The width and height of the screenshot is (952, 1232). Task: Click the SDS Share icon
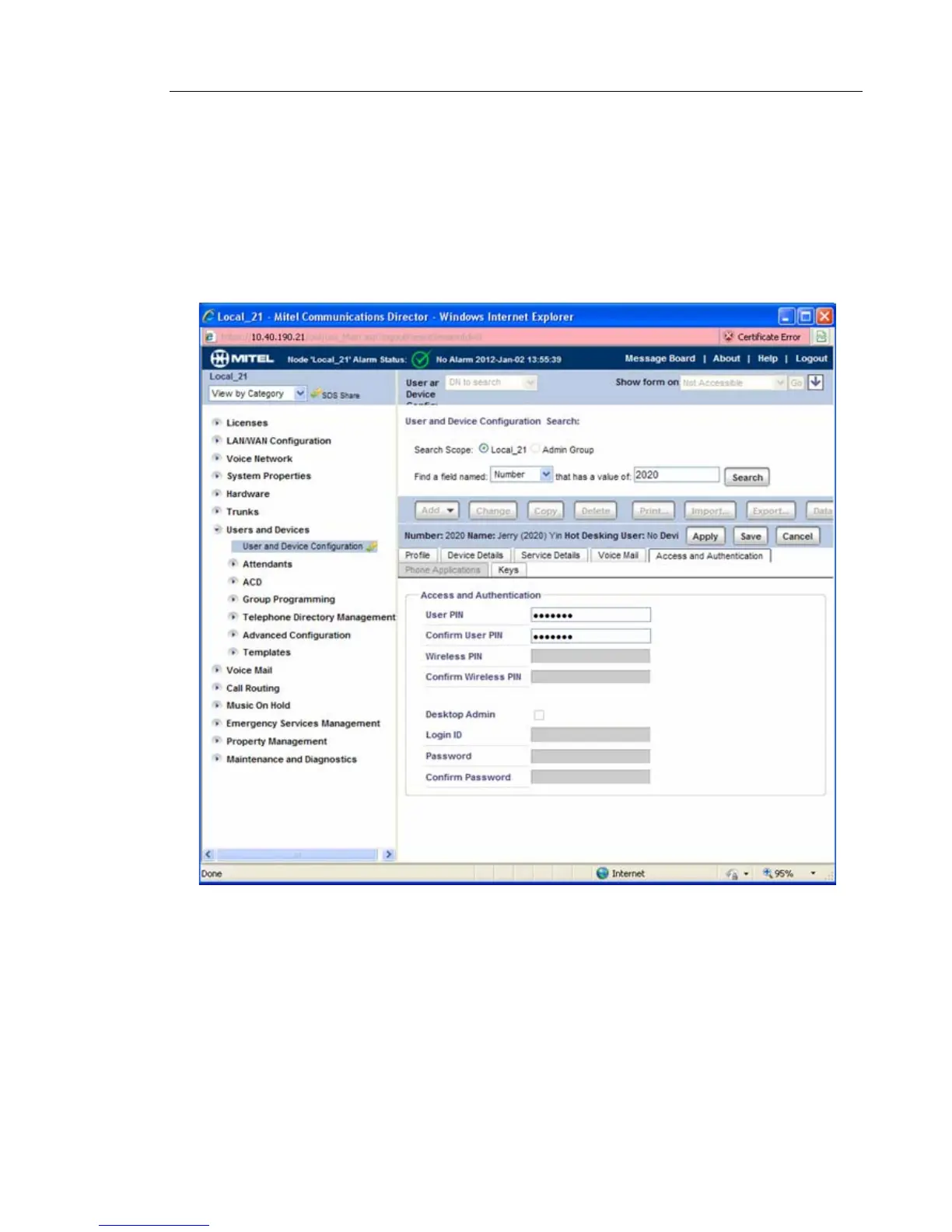315,394
